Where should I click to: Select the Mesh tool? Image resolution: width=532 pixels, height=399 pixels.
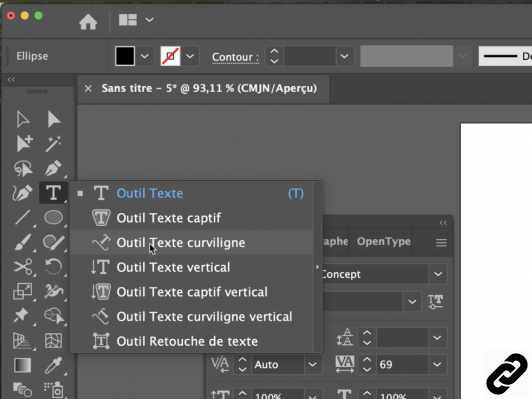click(x=53, y=340)
